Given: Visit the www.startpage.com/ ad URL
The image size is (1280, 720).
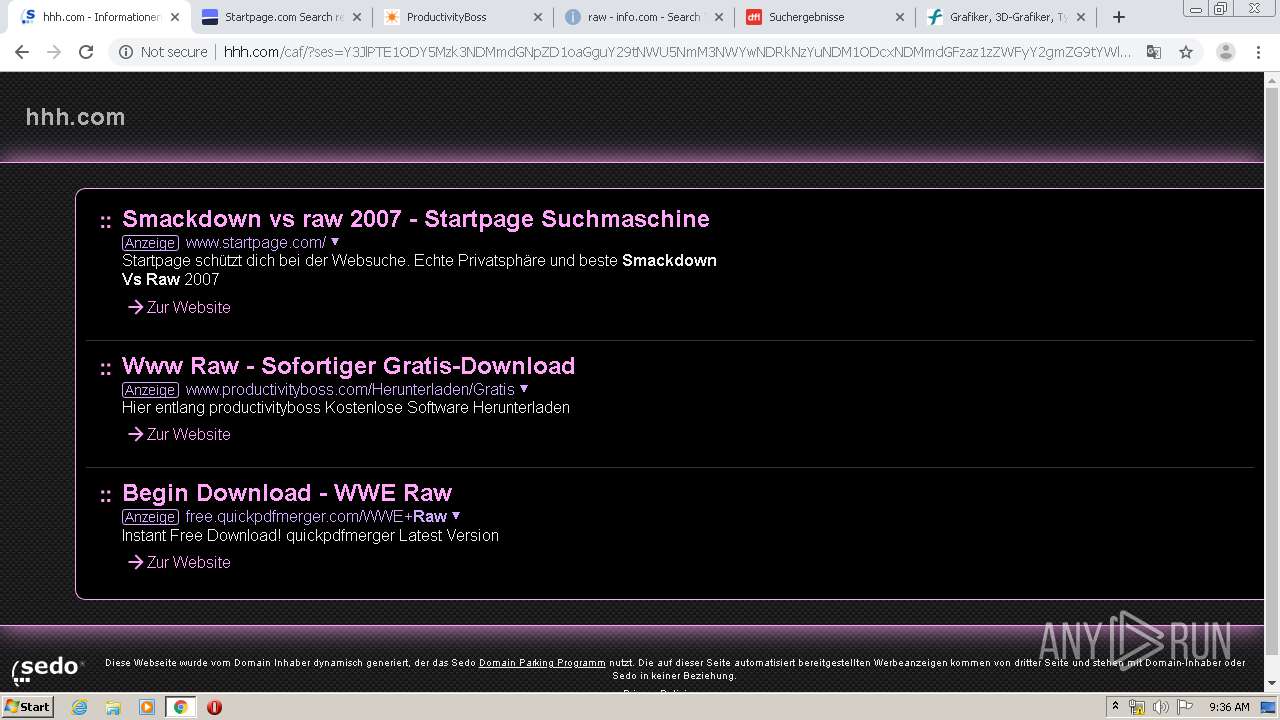Looking at the screenshot, I should click(x=255, y=243).
